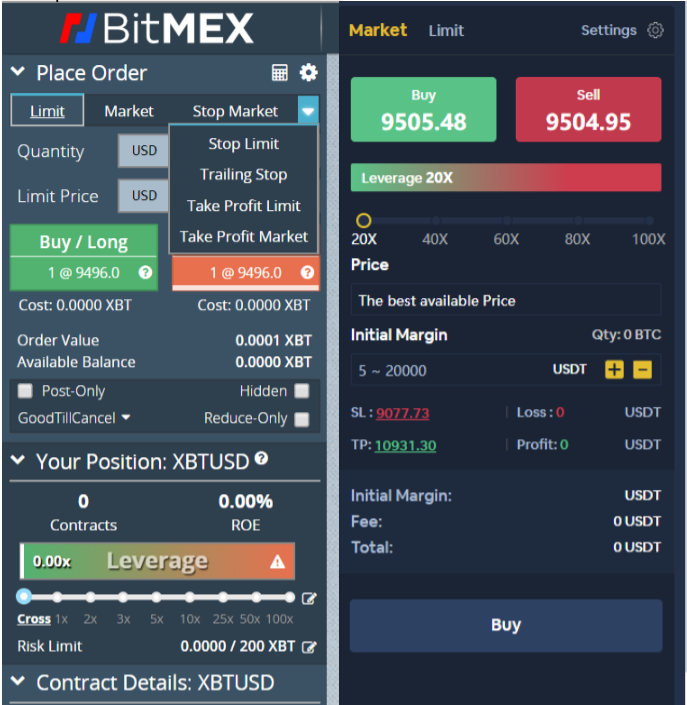
Task: Click the orange 1 @ 9496.0 sell button
Action: [246, 272]
